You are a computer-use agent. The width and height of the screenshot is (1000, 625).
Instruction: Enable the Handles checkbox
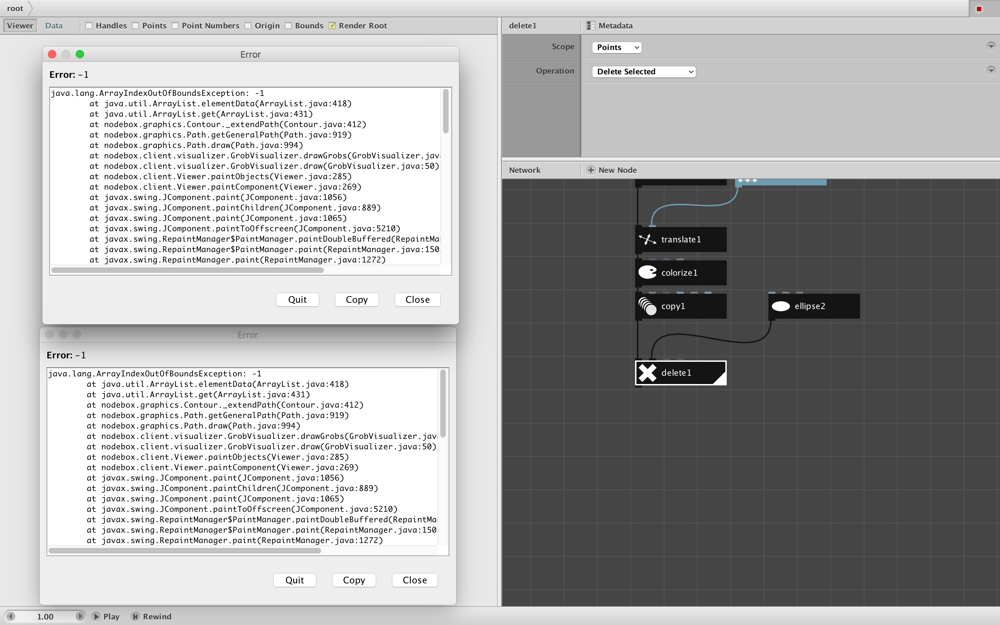point(89,26)
